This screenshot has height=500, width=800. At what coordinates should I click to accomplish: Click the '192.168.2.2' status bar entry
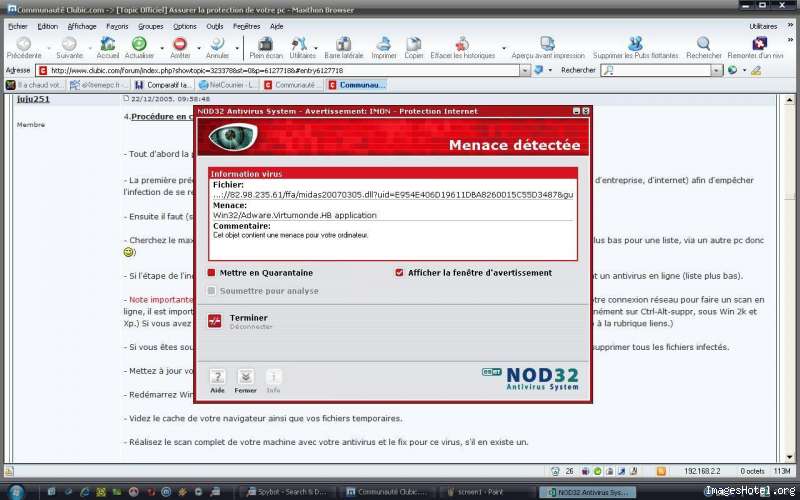coord(703,471)
